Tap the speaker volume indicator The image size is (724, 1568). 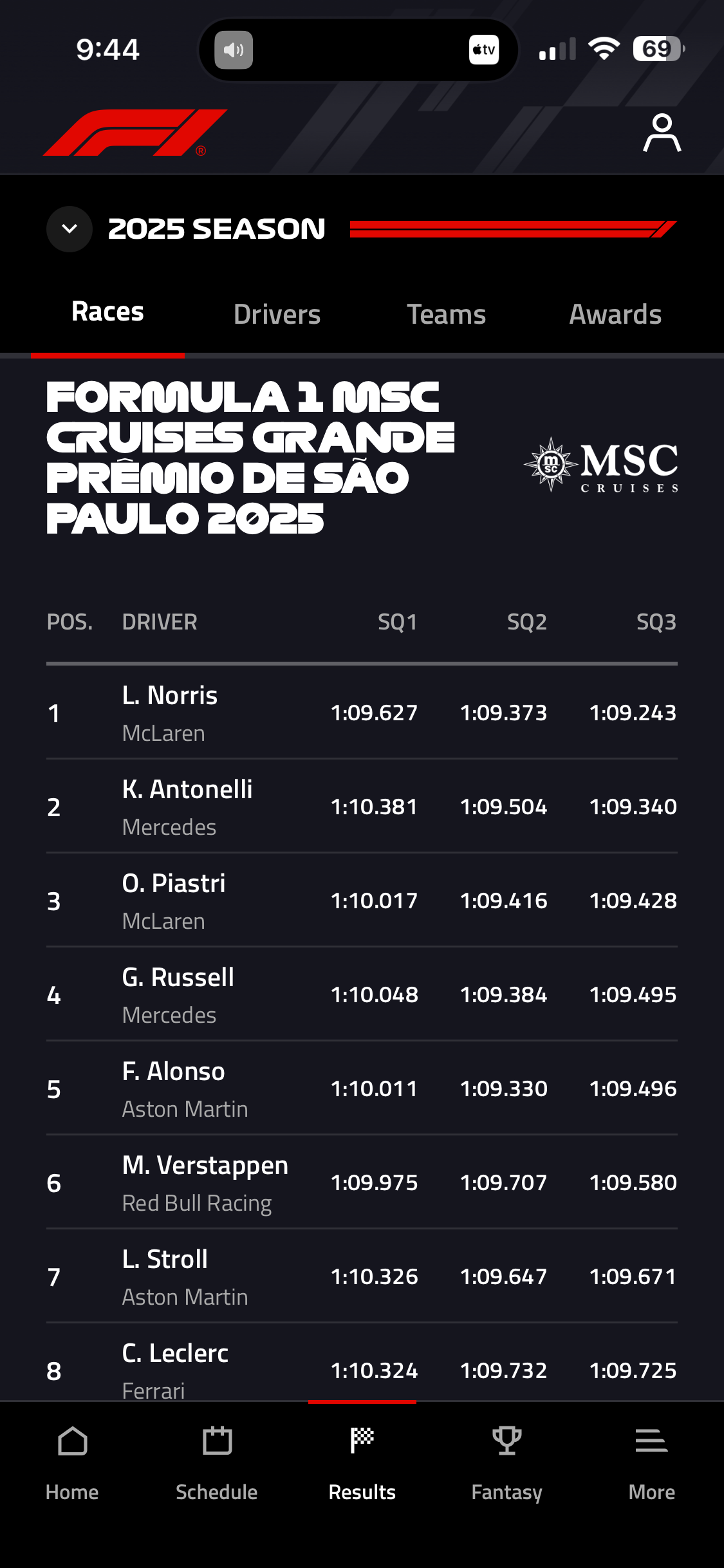(234, 50)
